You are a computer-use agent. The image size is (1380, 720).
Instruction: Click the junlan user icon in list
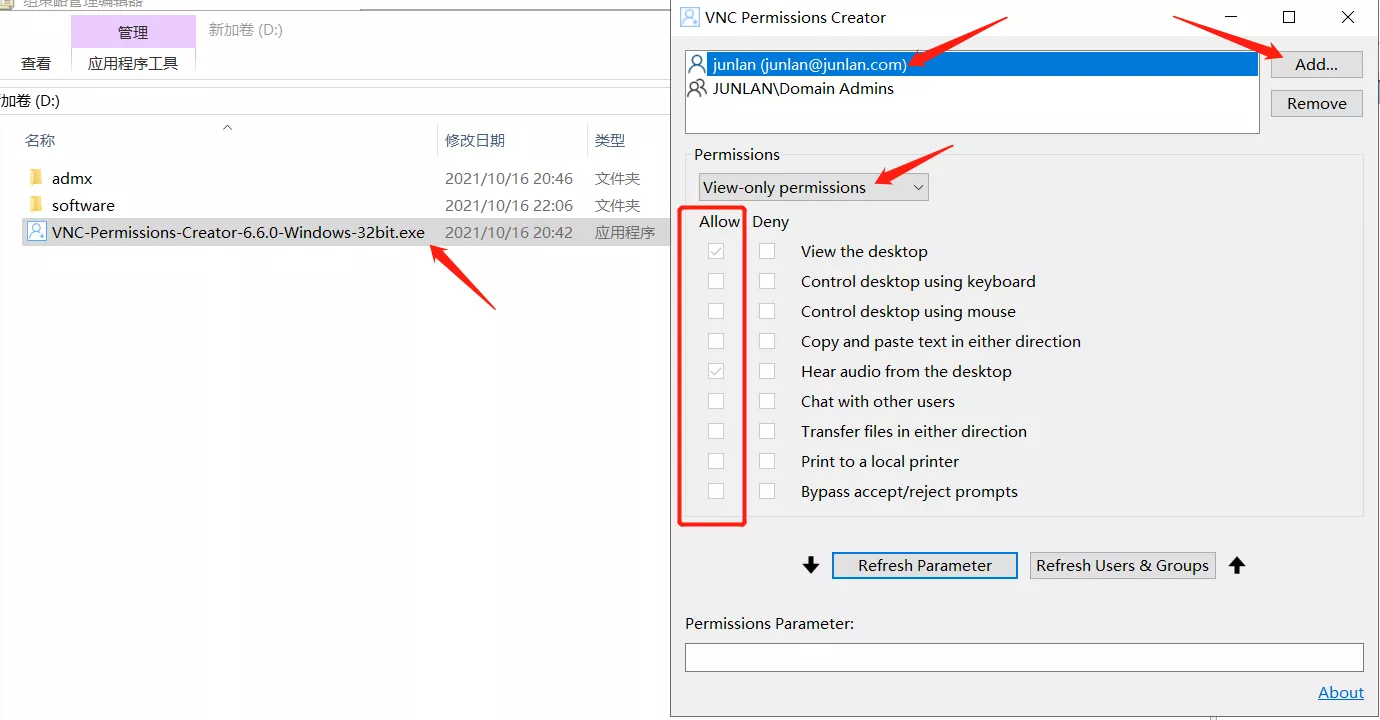click(x=697, y=64)
